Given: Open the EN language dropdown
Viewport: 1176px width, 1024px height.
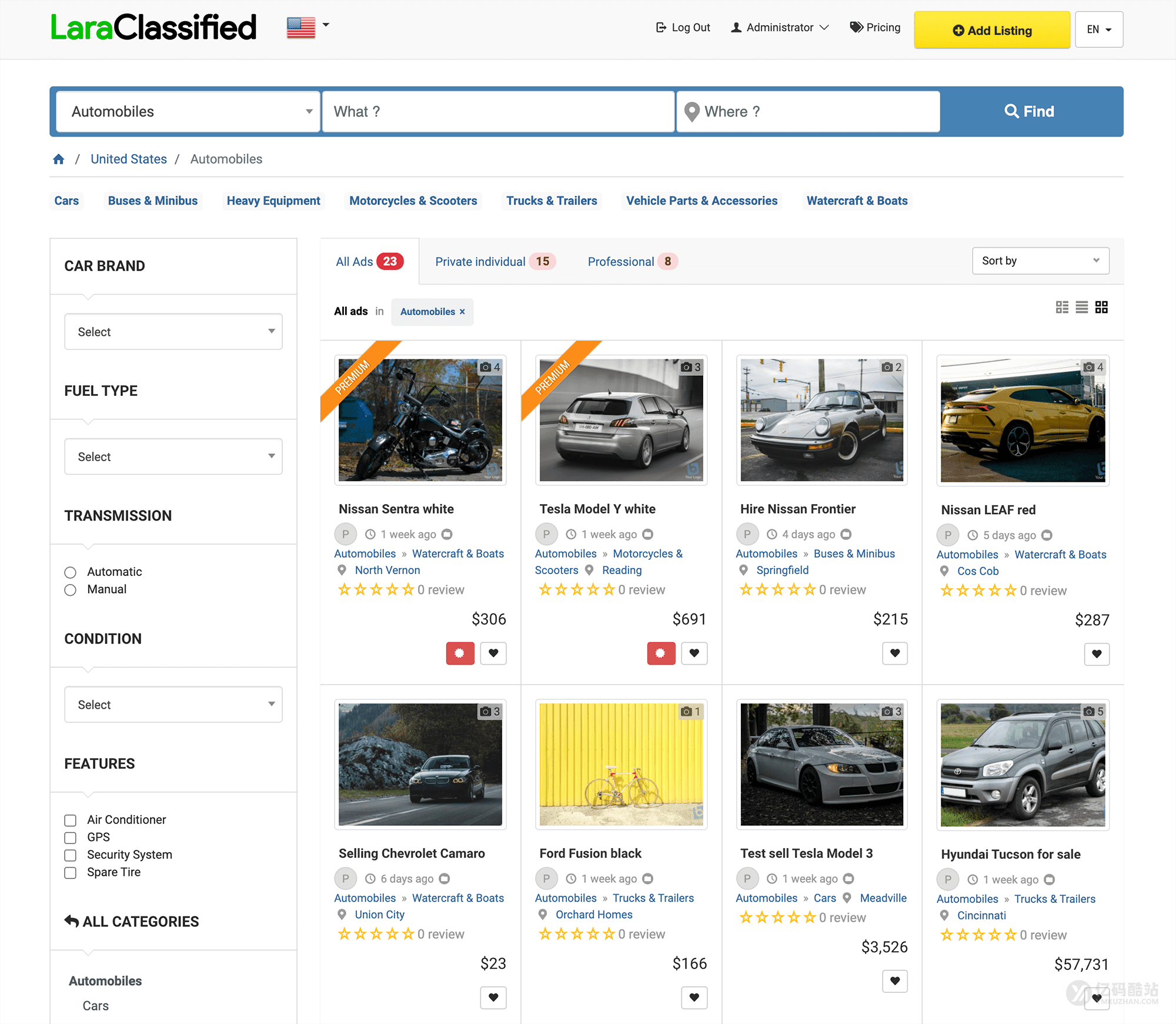Looking at the screenshot, I should pos(1098,29).
